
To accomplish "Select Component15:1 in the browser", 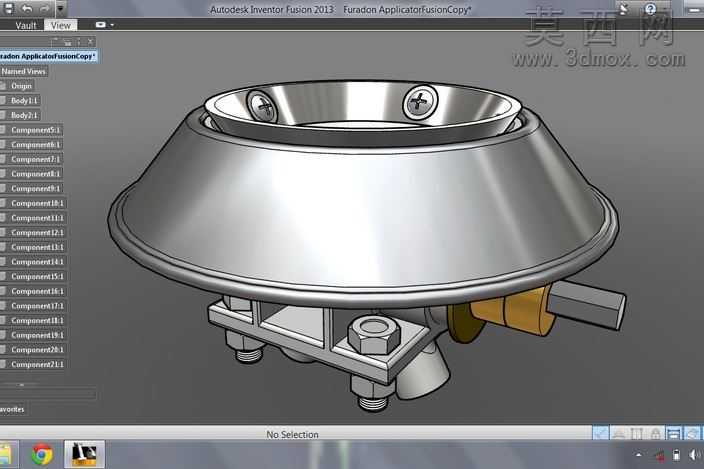I will click(38, 276).
